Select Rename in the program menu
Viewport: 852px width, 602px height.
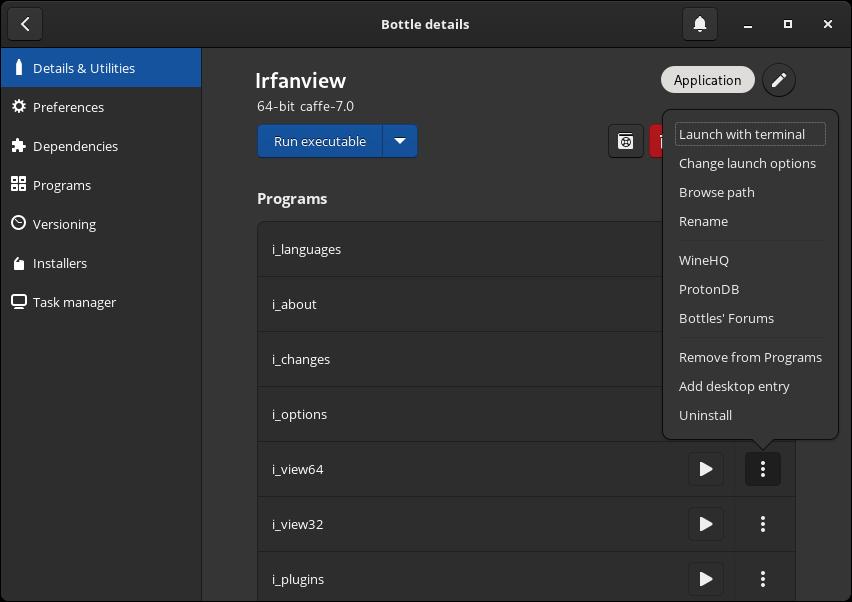pyautogui.click(x=750, y=222)
